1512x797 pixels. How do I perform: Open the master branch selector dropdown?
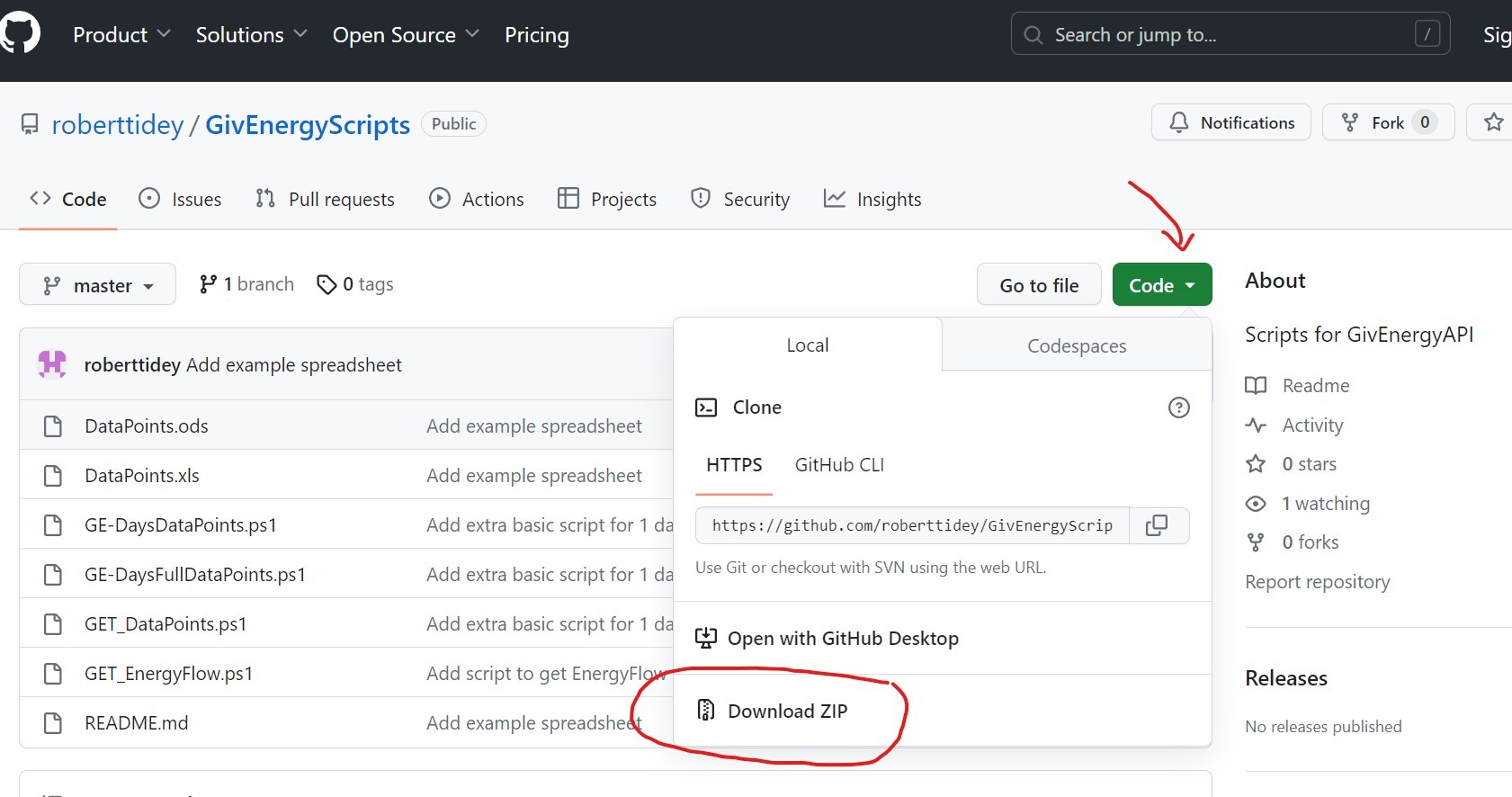pyautogui.click(x=97, y=285)
